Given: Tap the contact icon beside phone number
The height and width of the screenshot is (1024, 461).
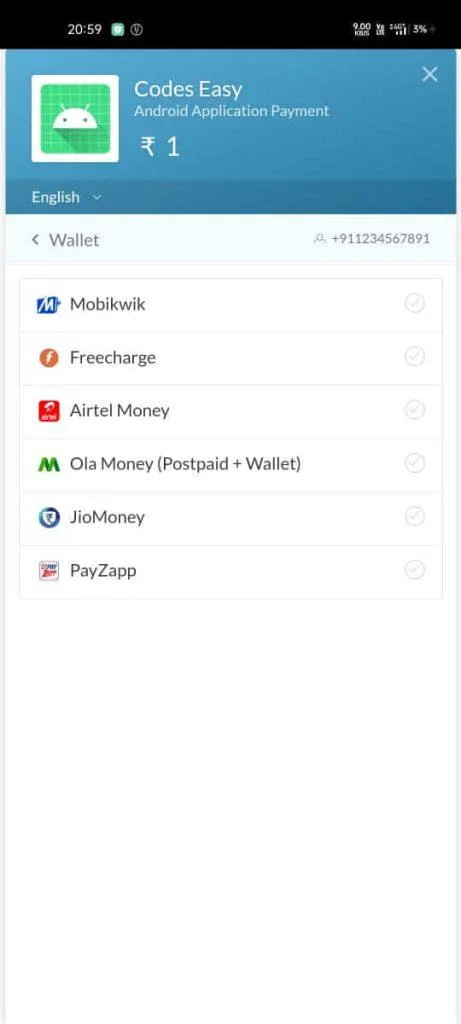Looking at the screenshot, I should 319,239.
